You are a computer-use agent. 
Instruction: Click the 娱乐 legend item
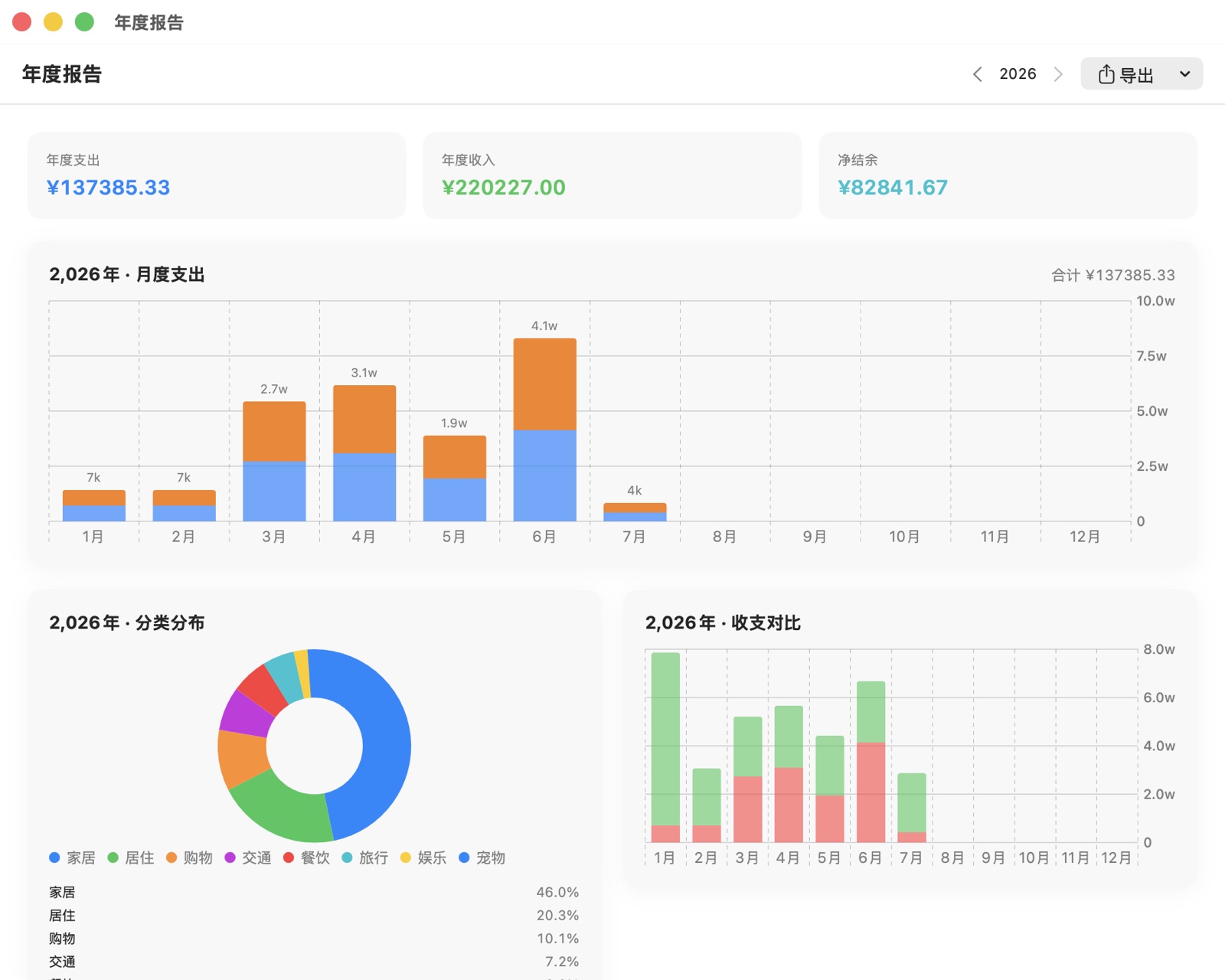click(x=423, y=857)
